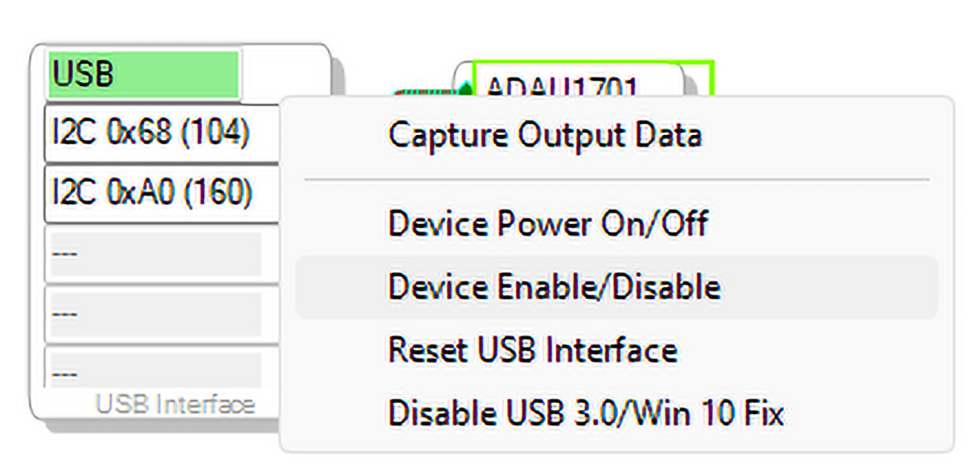Click the green pin on the ADAU1701 block
The width and height of the screenshot is (970, 474).
[464, 90]
